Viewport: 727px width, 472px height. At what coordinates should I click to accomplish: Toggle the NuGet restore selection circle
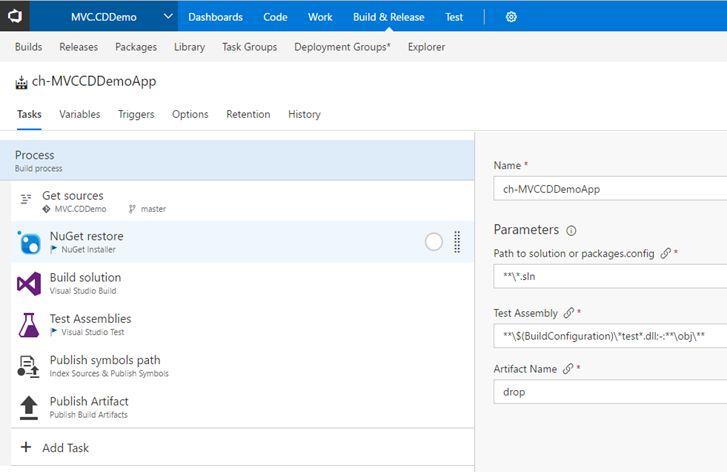(434, 242)
